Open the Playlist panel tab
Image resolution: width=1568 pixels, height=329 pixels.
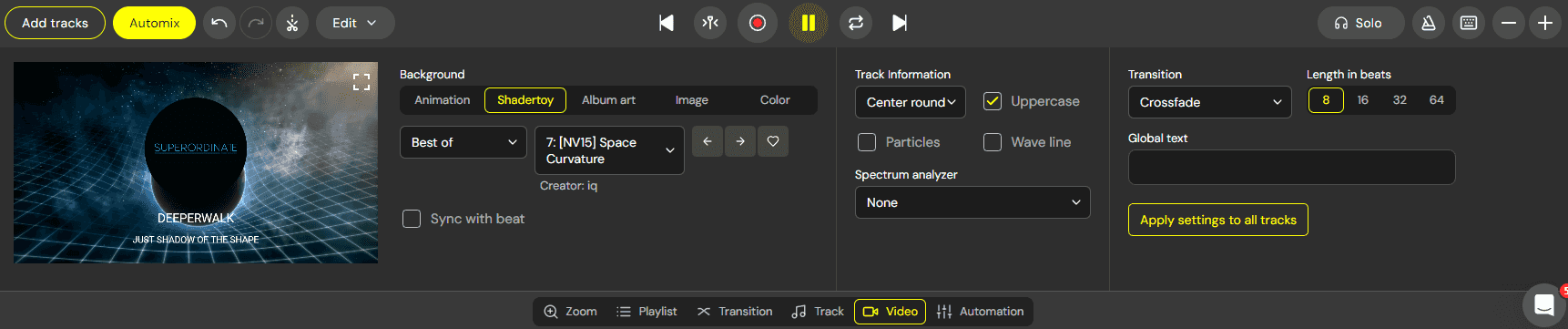coord(647,312)
